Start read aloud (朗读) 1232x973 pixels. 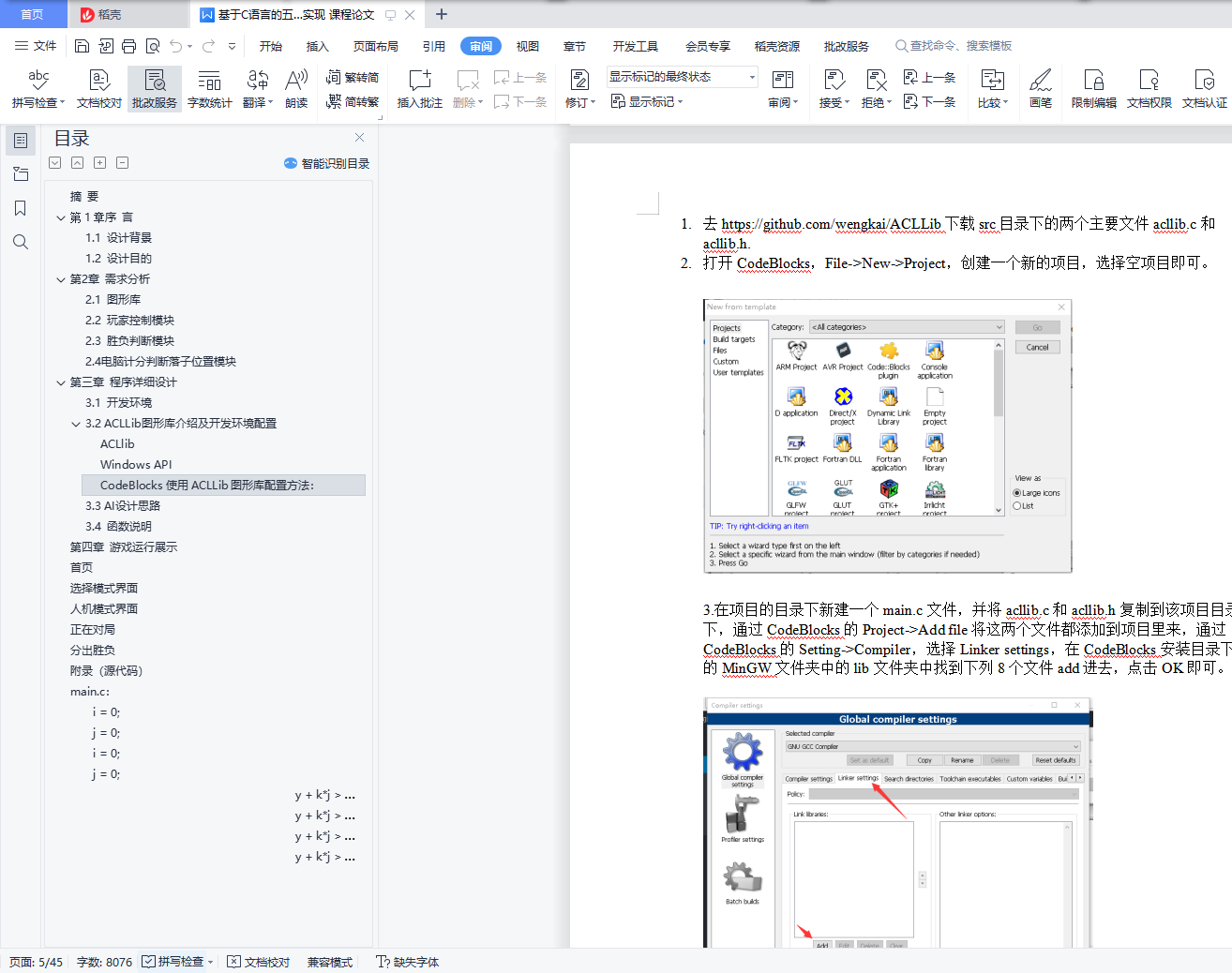(x=296, y=89)
